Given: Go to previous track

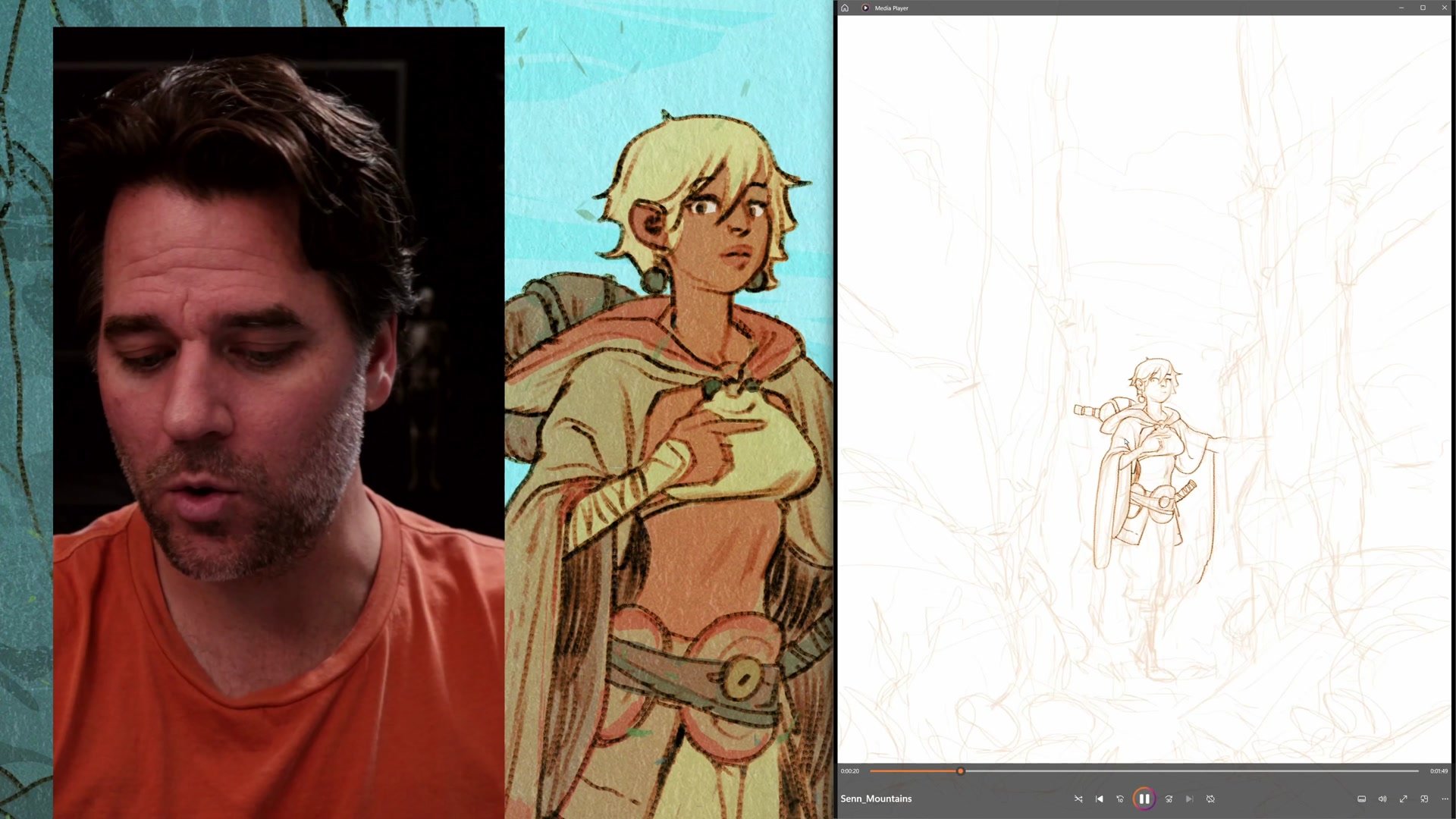Looking at the screenshot, I should click(1100, 799).
